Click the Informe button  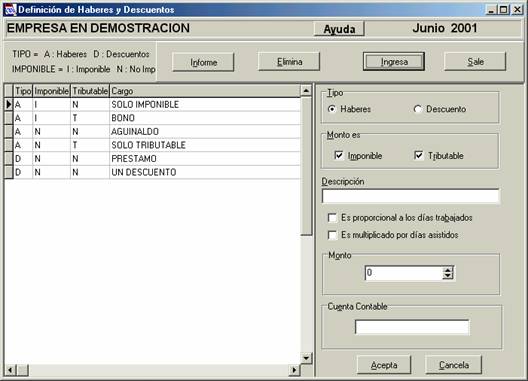203,62
